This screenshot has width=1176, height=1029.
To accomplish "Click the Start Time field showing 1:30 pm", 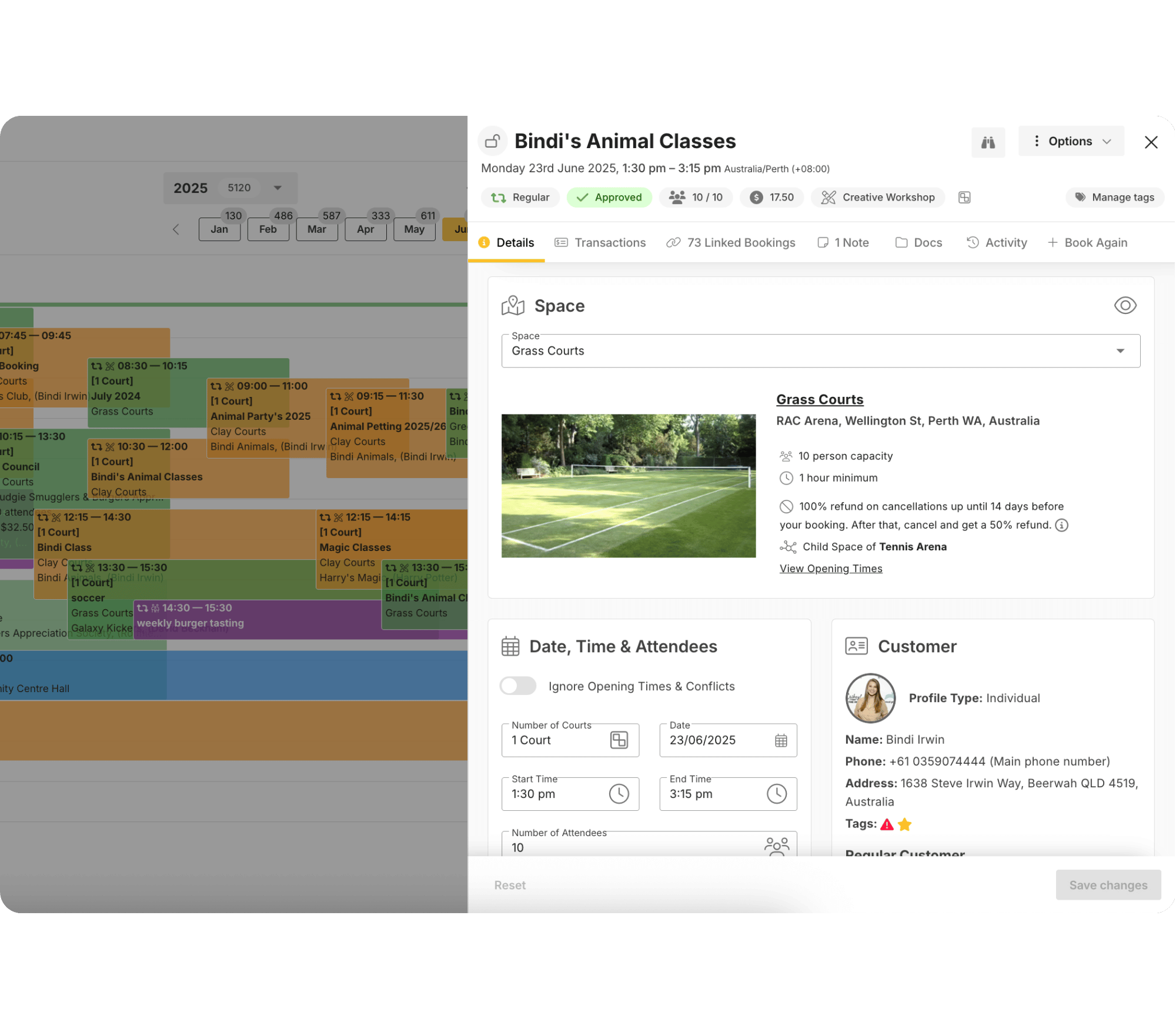I will 570,794.
